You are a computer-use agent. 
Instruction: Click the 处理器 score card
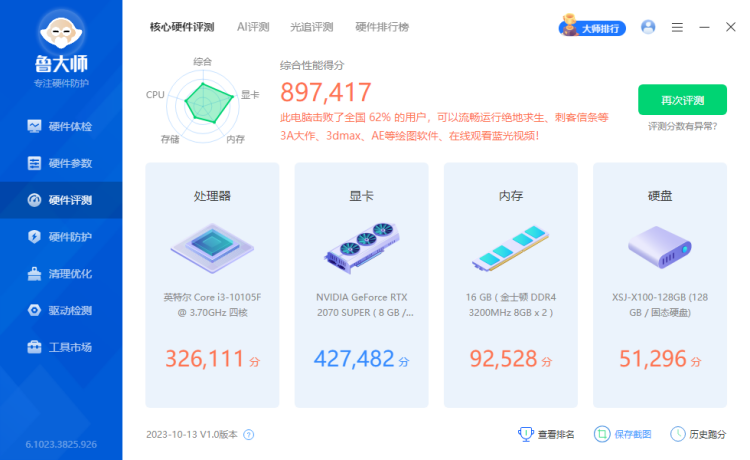coord(212,285)
